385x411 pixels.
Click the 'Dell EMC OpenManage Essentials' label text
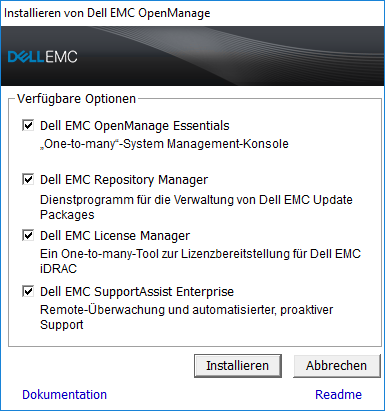(x=135, y=126)
